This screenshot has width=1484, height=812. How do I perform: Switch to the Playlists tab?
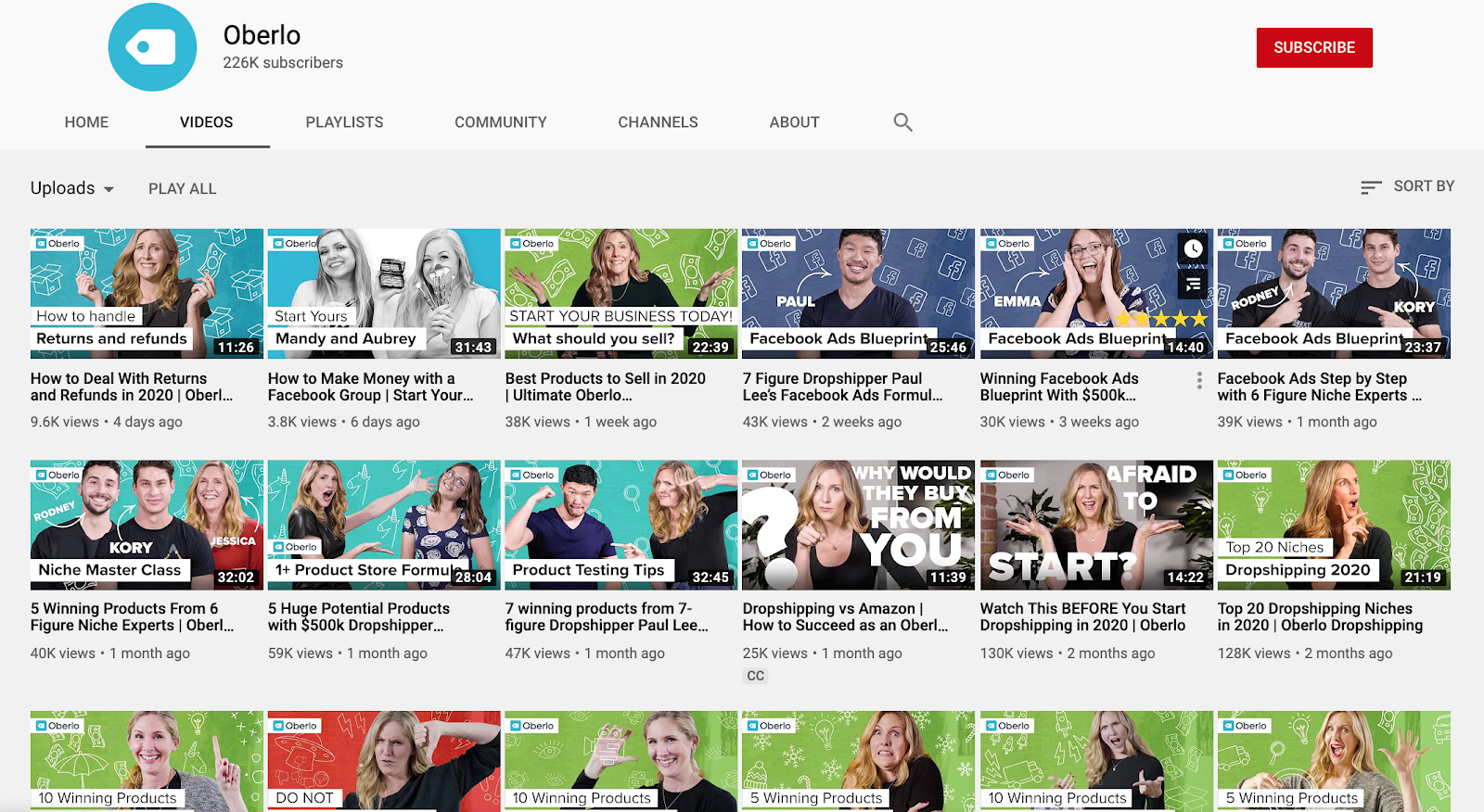coord(344,122)
